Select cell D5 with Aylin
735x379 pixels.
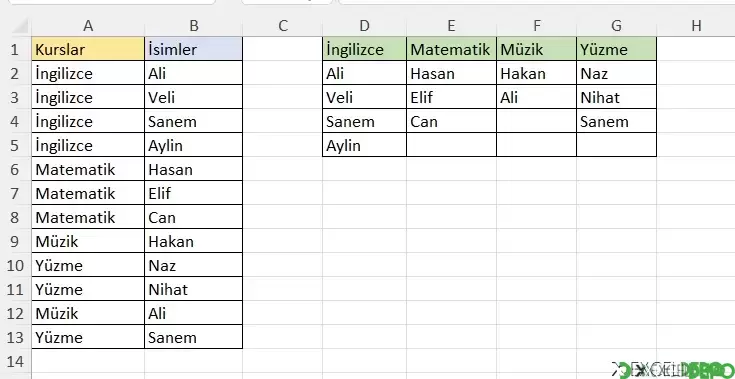[x=365, y=145]
